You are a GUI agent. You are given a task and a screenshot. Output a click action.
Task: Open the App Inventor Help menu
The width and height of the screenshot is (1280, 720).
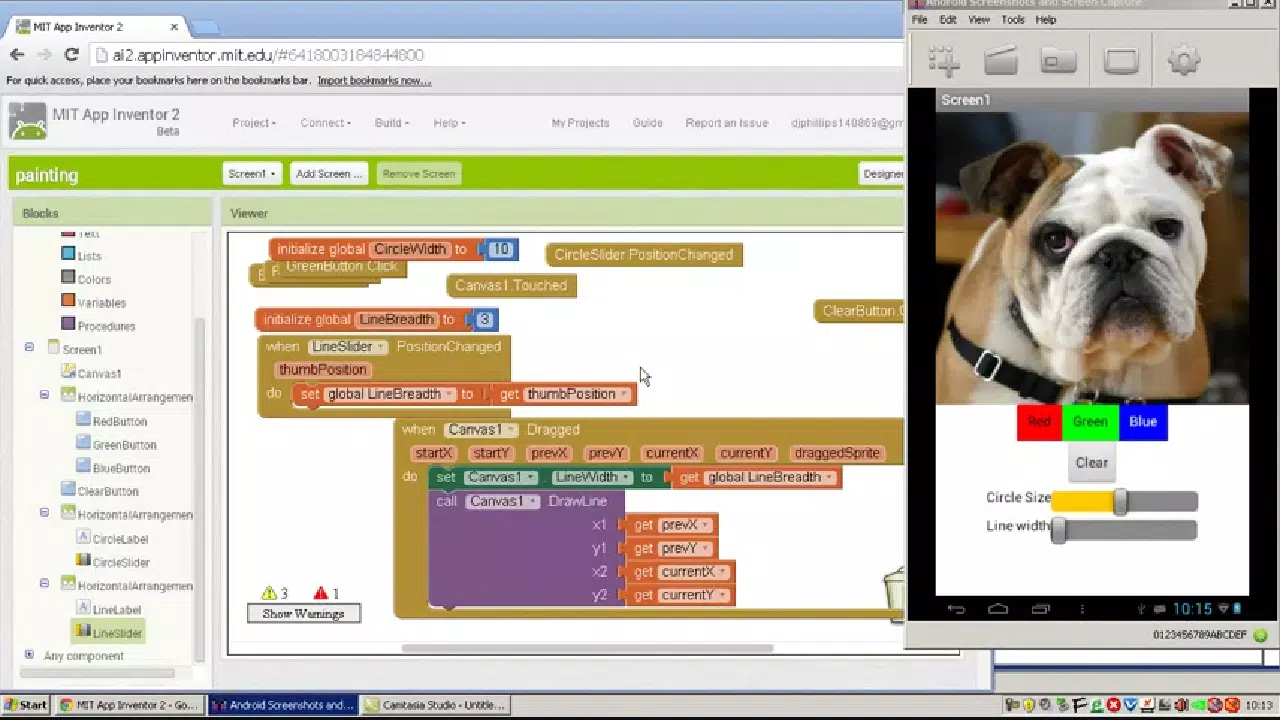coord(449,123)
